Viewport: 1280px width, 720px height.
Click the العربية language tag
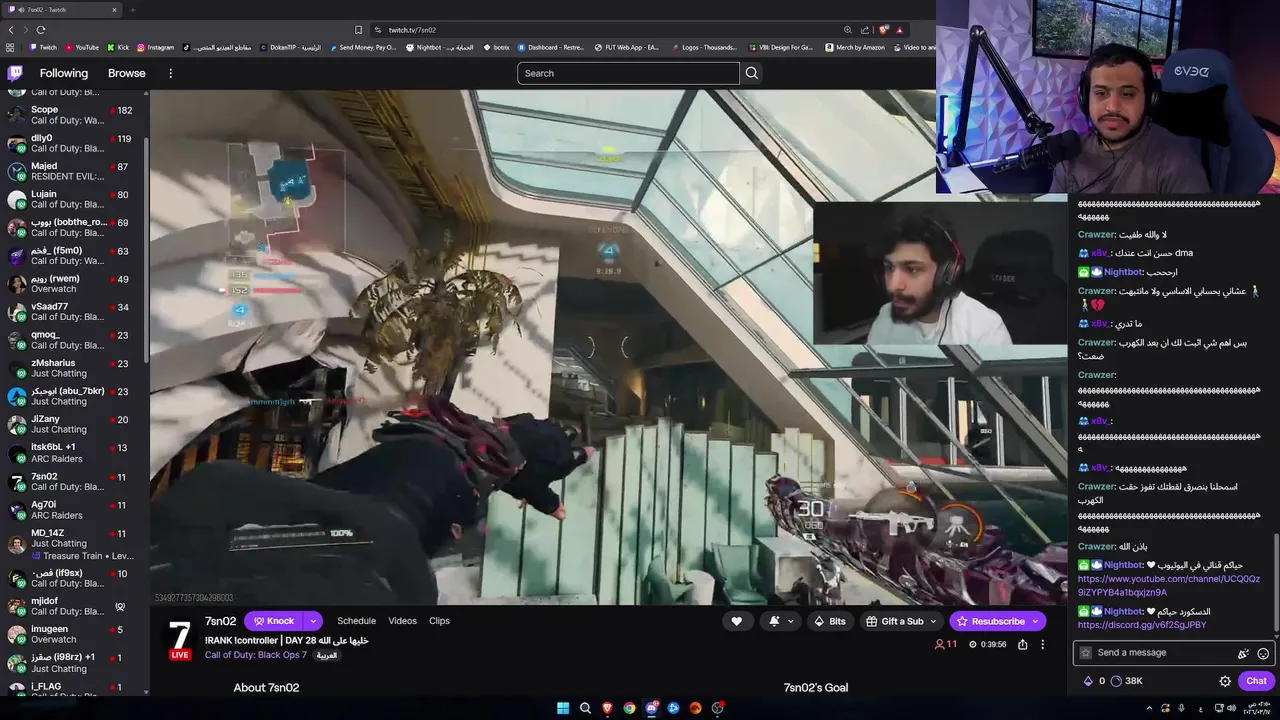pyautogui.click(x=327, y=656)
